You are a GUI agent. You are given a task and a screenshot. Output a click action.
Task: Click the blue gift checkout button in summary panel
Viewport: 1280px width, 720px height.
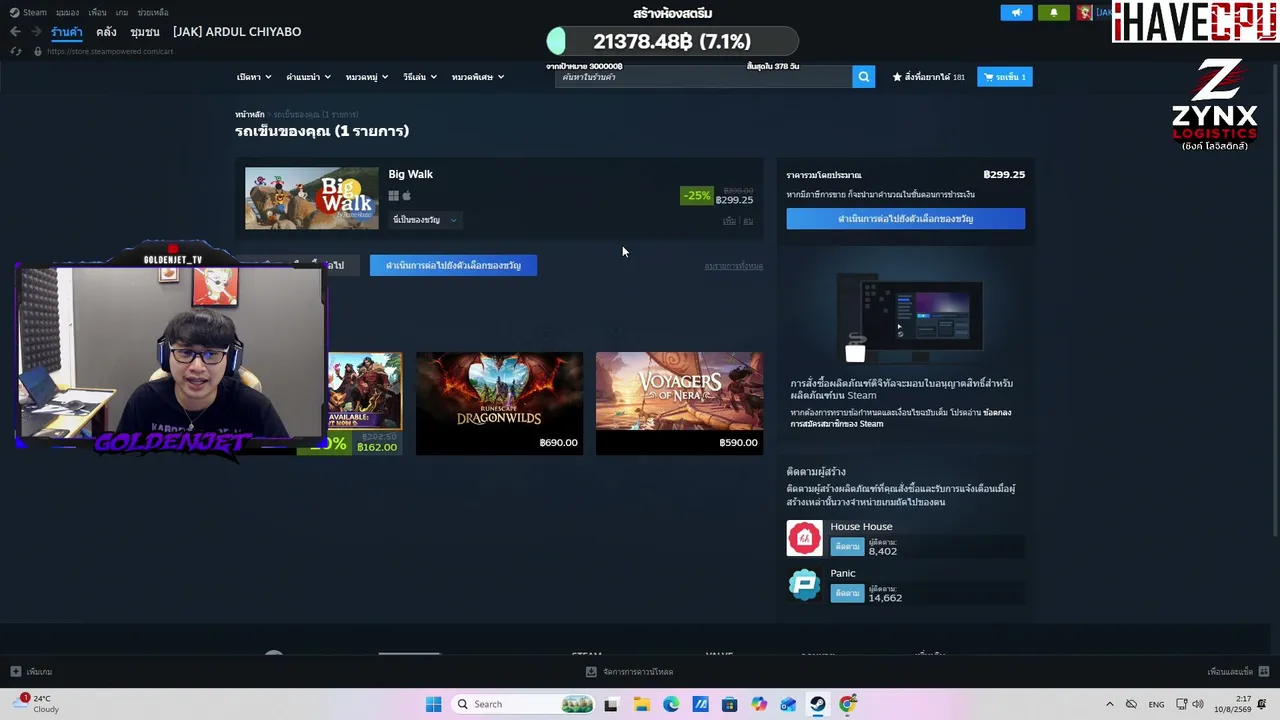click(x=906, y=219)
